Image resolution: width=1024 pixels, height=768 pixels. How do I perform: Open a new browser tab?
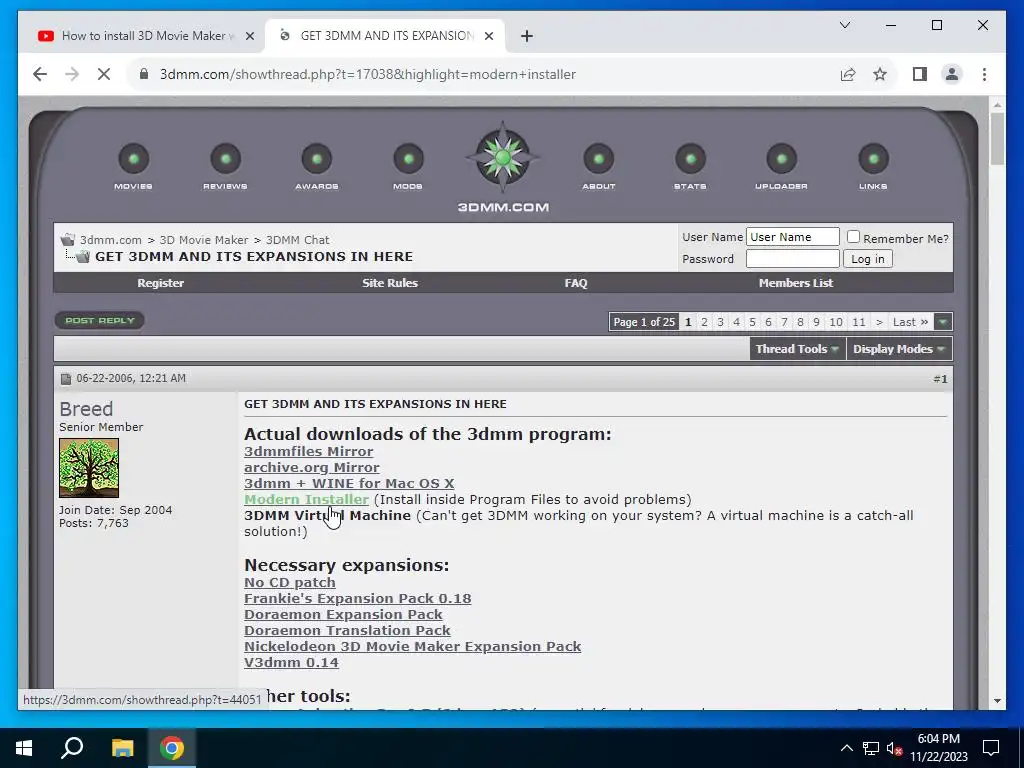click(x=527, y=36)
